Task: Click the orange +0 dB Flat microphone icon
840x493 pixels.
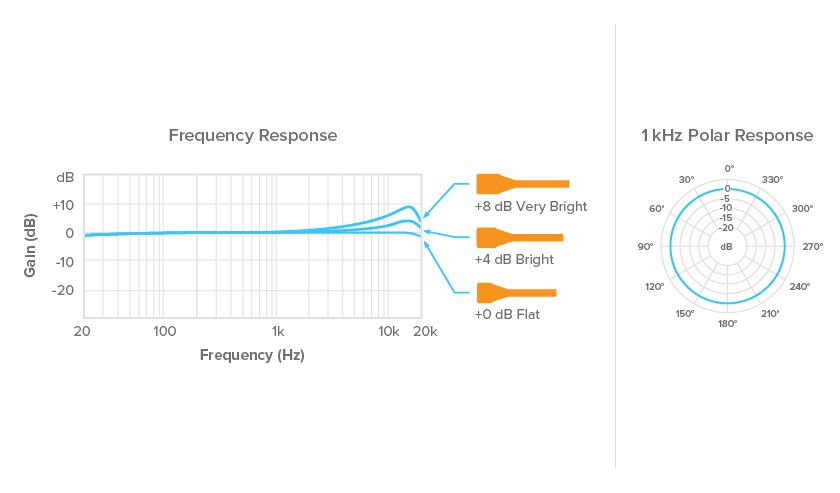Action: coord(516,292)
